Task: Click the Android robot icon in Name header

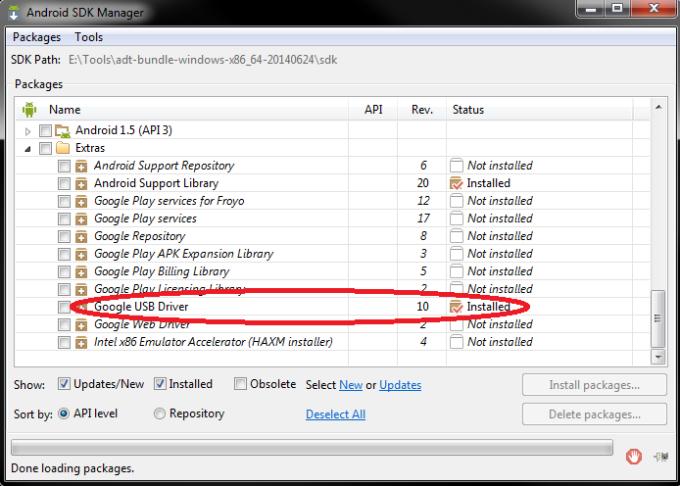Action: (x=29, y=110)
